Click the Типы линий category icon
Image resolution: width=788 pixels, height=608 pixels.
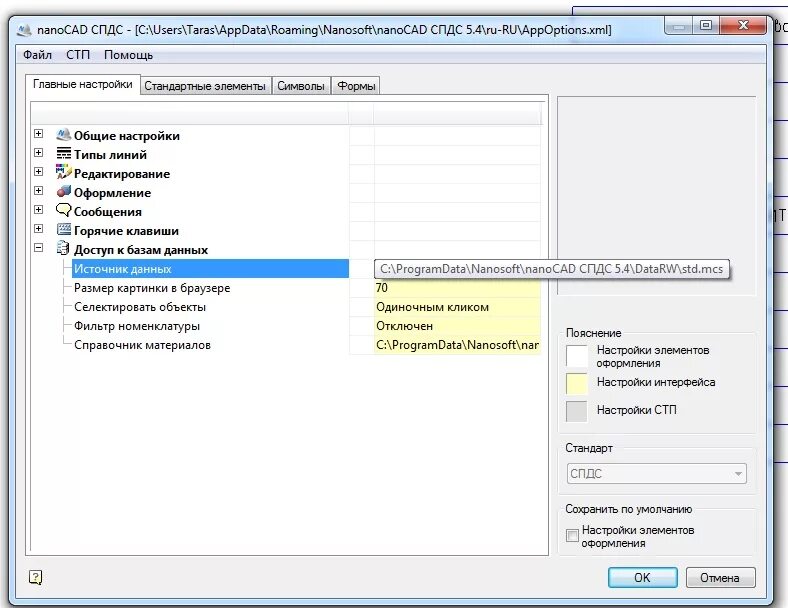(x=63, y=153)
